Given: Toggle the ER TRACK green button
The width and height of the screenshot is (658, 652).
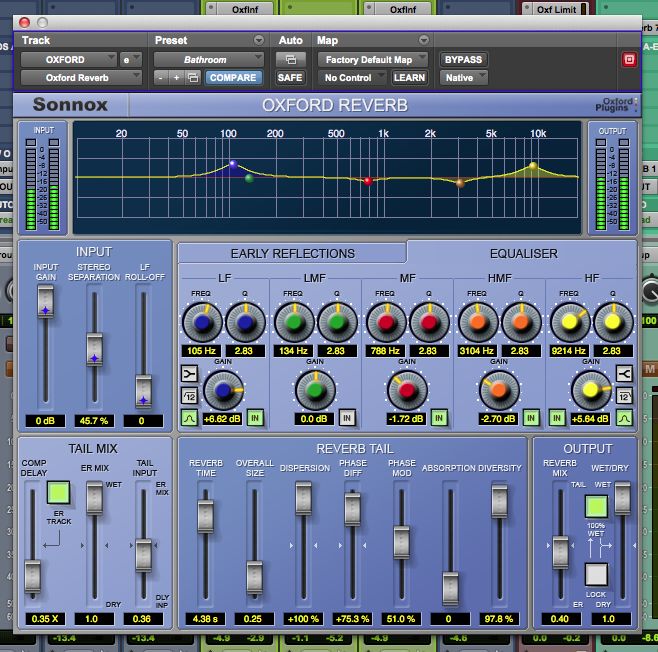Looking at the screenshot, I should pyautogui.click(x=58, y=493).
